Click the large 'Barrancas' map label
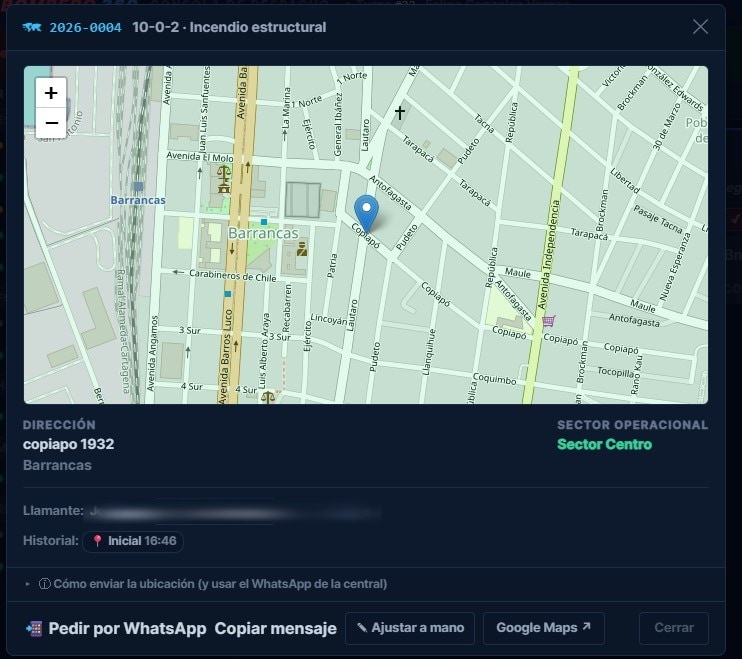This screenshot has height=659, width=742. (263, 233)
